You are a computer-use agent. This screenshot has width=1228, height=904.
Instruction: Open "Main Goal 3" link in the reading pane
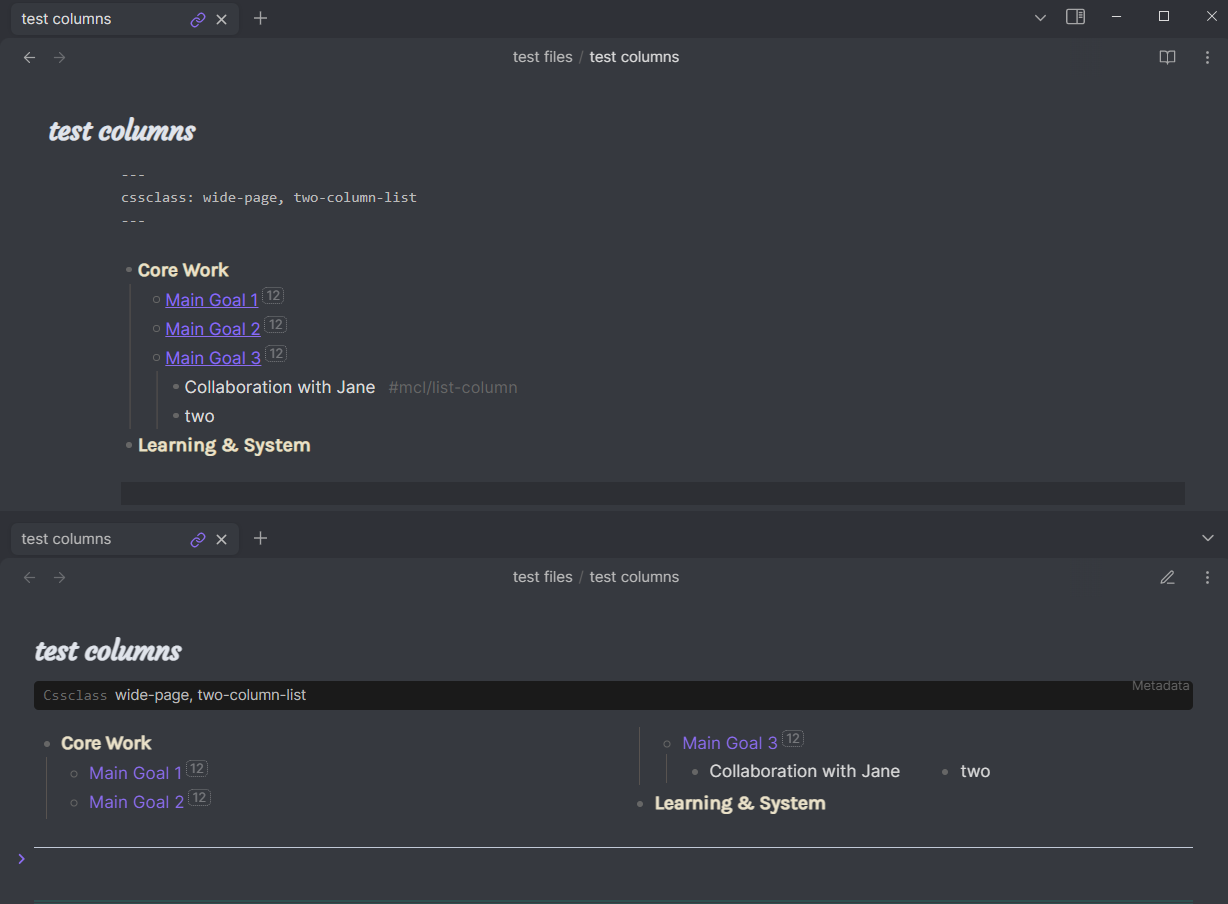[x=729, y=743]
